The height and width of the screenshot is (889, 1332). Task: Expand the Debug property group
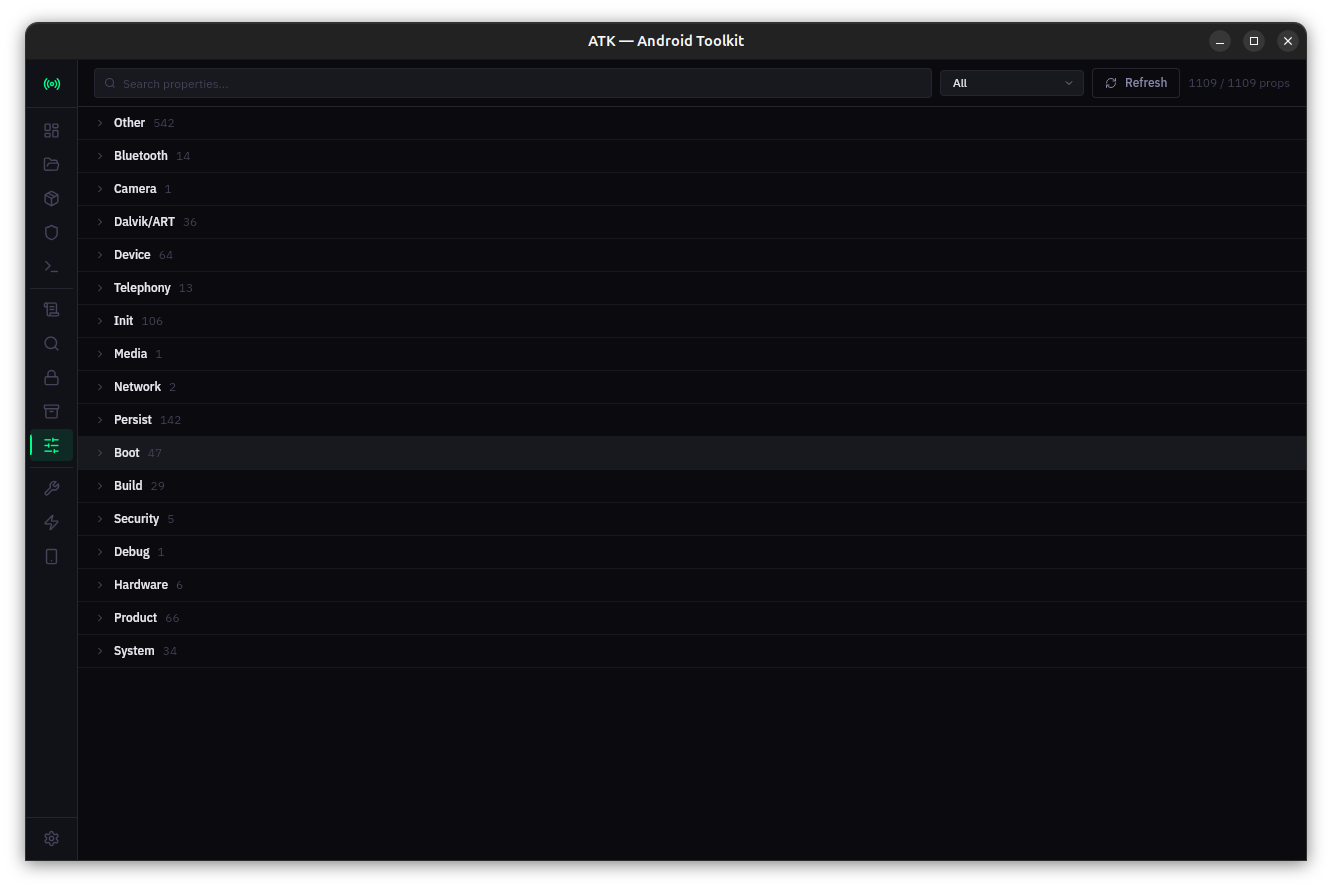(692, 552)
